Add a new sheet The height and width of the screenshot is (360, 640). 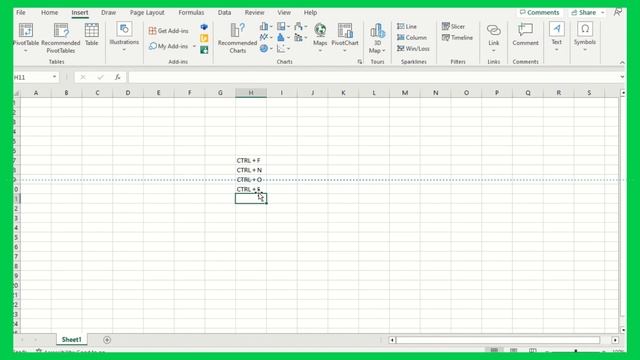tap(107, 340)
